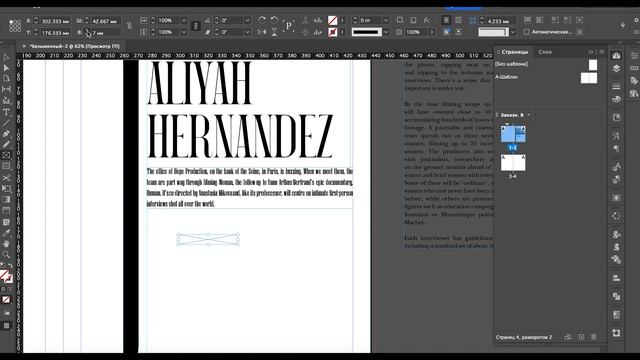The width and height of the screenshot is (640, 360).
Task: Close the Безымянный-2 document tab
Action: (24, 46)
